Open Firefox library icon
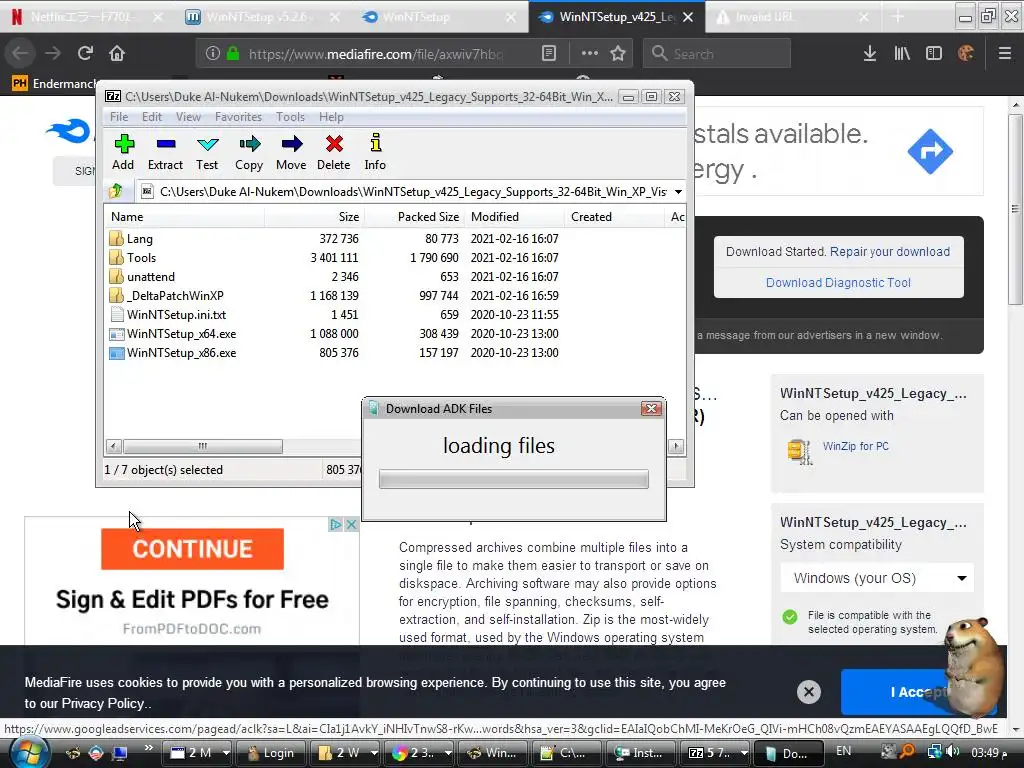The width and height of the screenshot is (1024, 768). [x=902, y=54]
